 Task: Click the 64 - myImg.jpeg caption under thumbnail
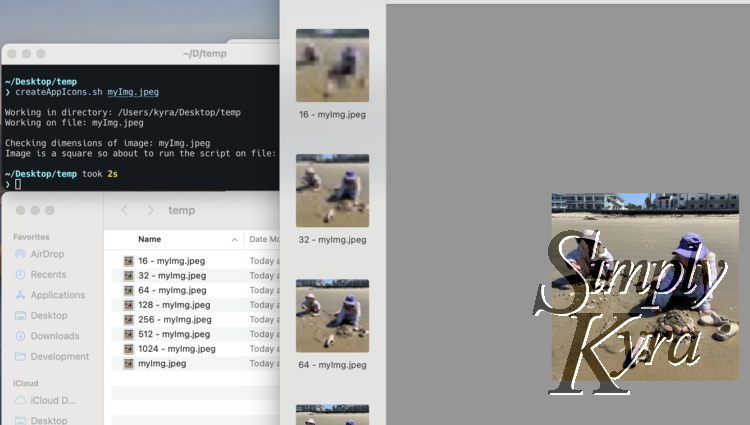pos(332,365)
